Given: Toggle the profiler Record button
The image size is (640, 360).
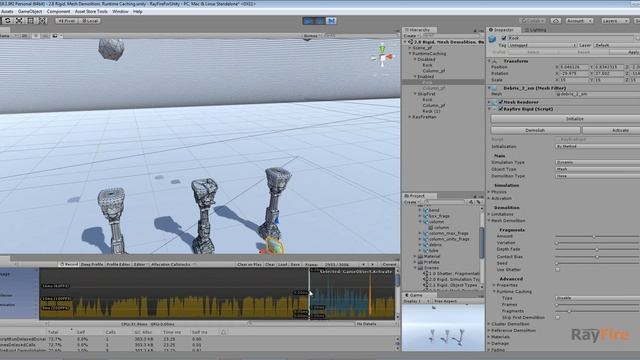Looking at the screenshot, I should point(69,264).
